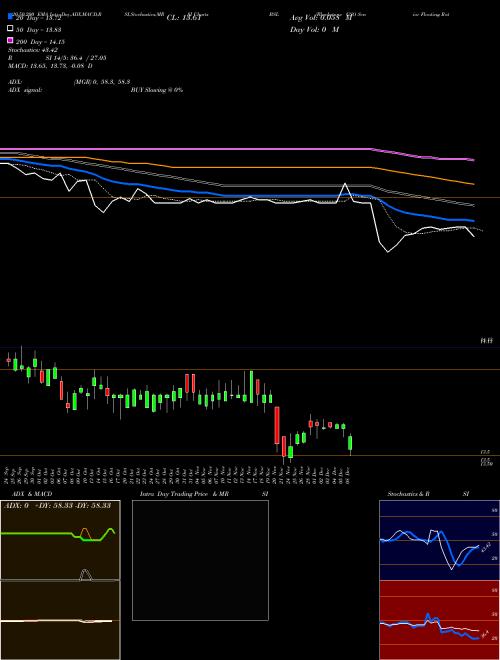The width and height of the screenshot is (500, 660).
Task: Click the 'ADX: 0 +DY: 58.33 -DY: 58.33' readout
Action: tap(57, 505)
